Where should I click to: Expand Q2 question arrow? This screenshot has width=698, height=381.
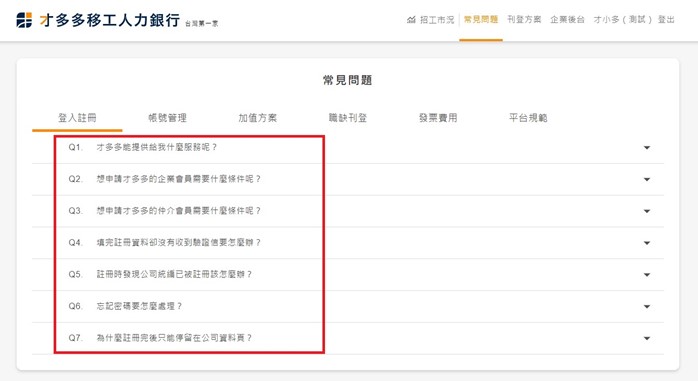(647, 179)
